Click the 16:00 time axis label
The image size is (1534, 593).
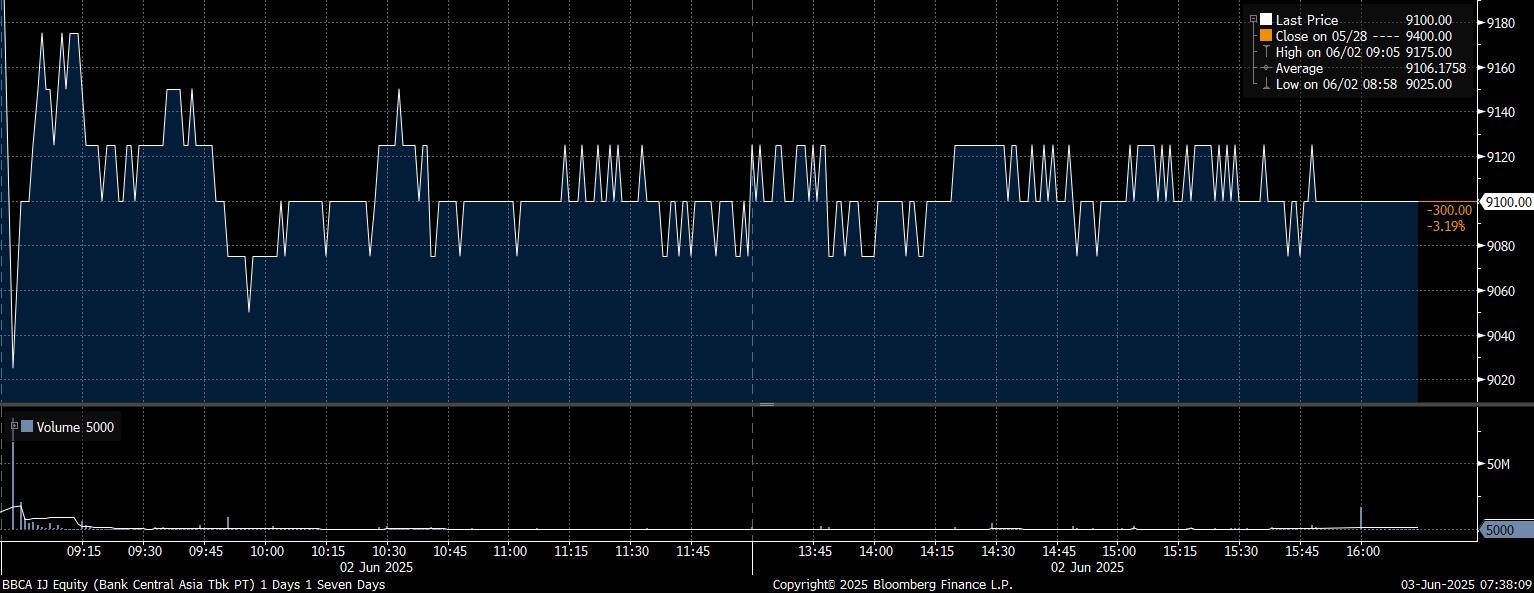[x=1363, y=551]
